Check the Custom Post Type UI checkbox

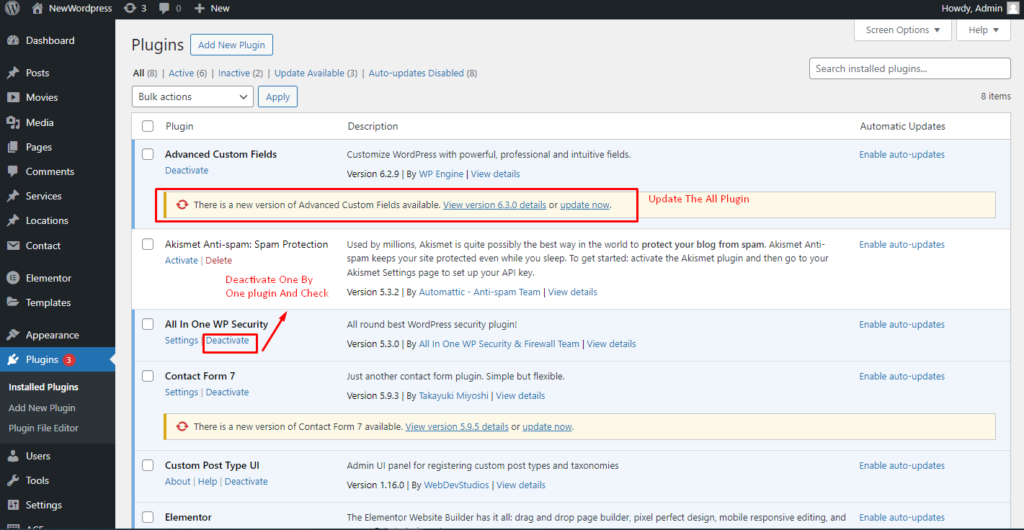148,465
